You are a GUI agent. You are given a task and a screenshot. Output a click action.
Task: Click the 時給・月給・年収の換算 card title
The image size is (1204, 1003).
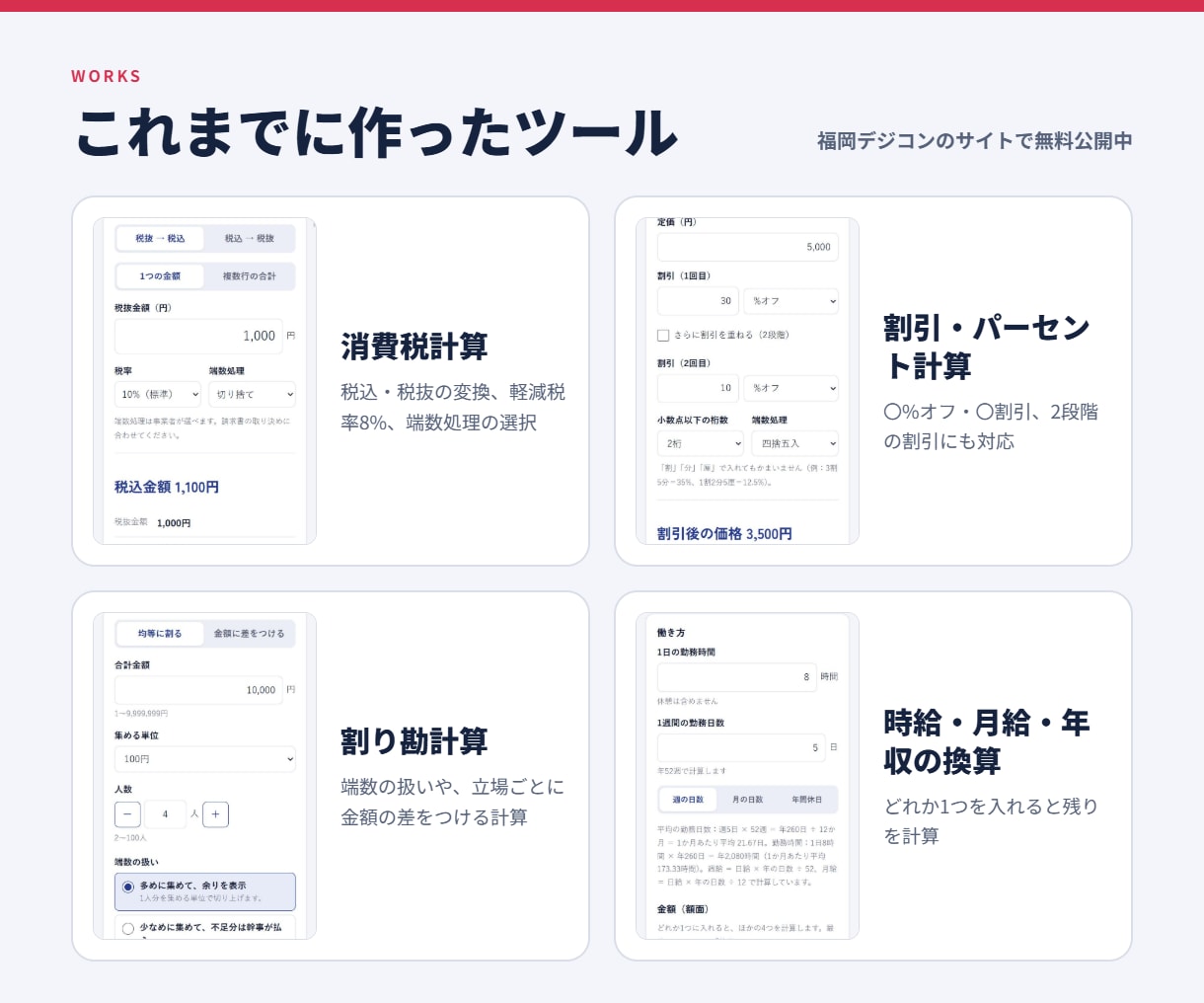[987, 741]
